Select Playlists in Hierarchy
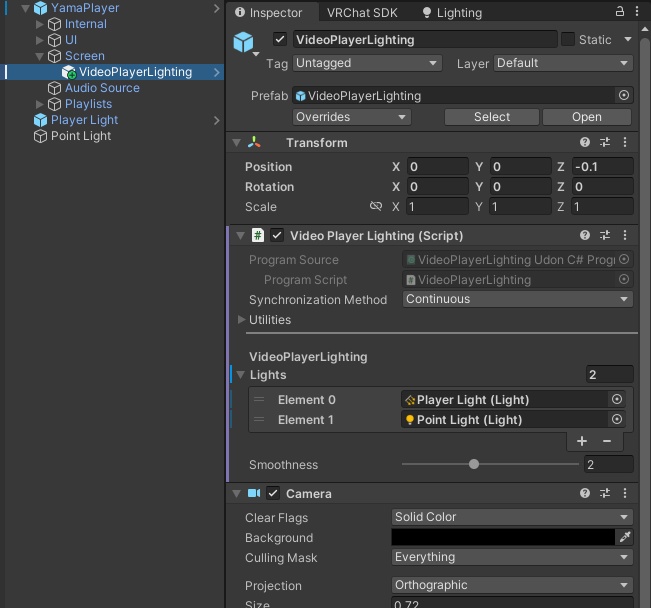Viewport: 651px width, 608px height. click(x=88, y=104)
